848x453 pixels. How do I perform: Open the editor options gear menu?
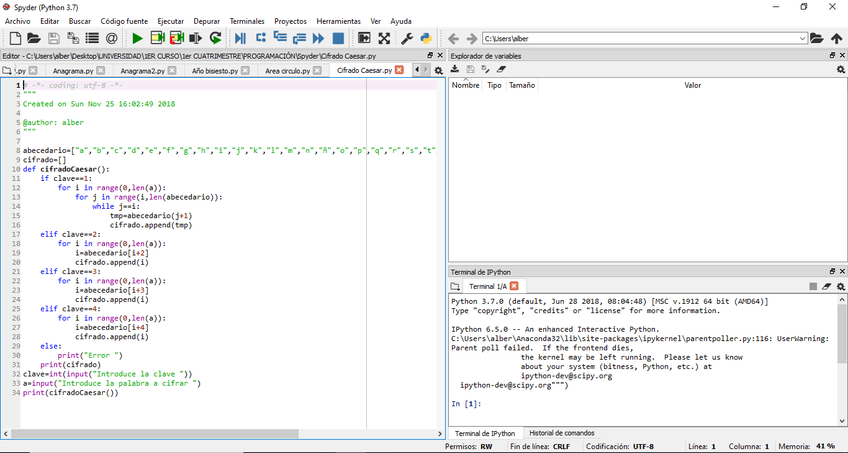(438, 71)
